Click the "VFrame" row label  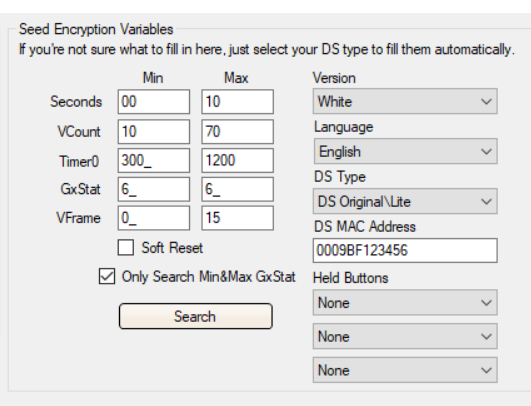coord(79,218)
